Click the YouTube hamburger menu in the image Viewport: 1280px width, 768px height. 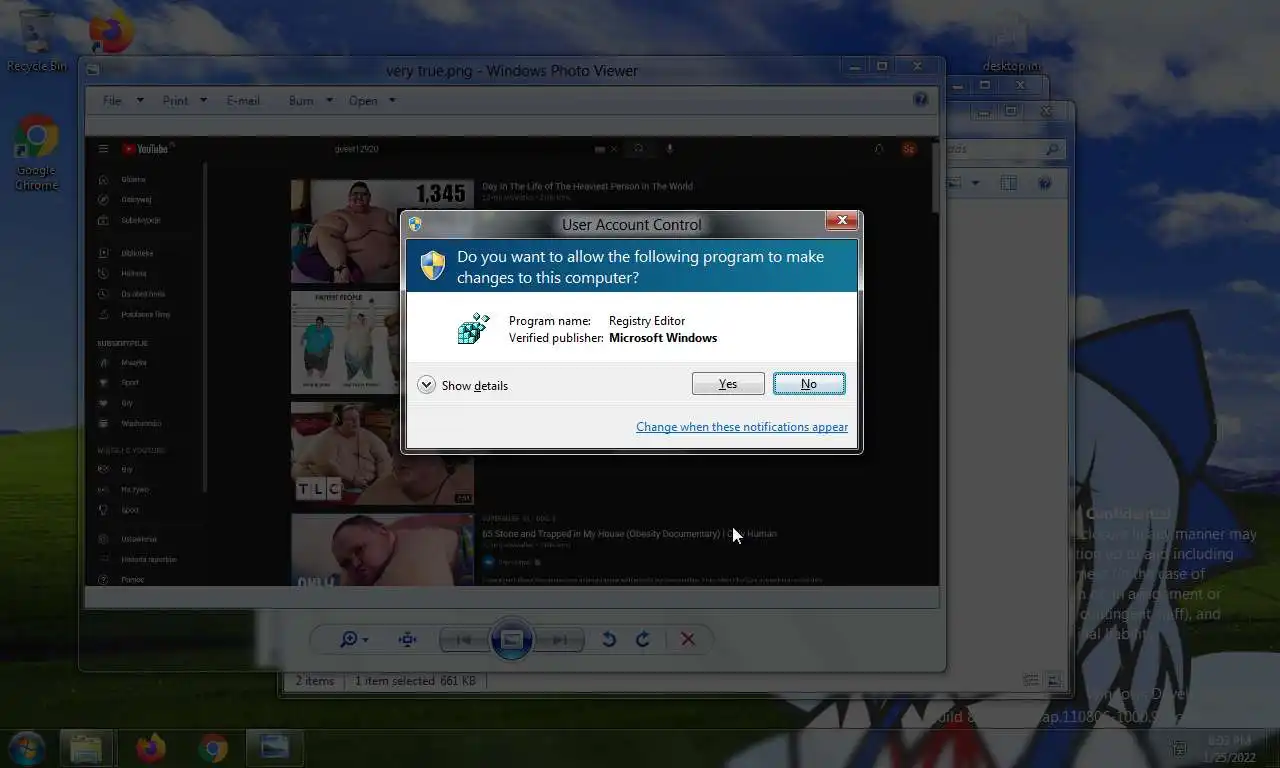[103, 149]
